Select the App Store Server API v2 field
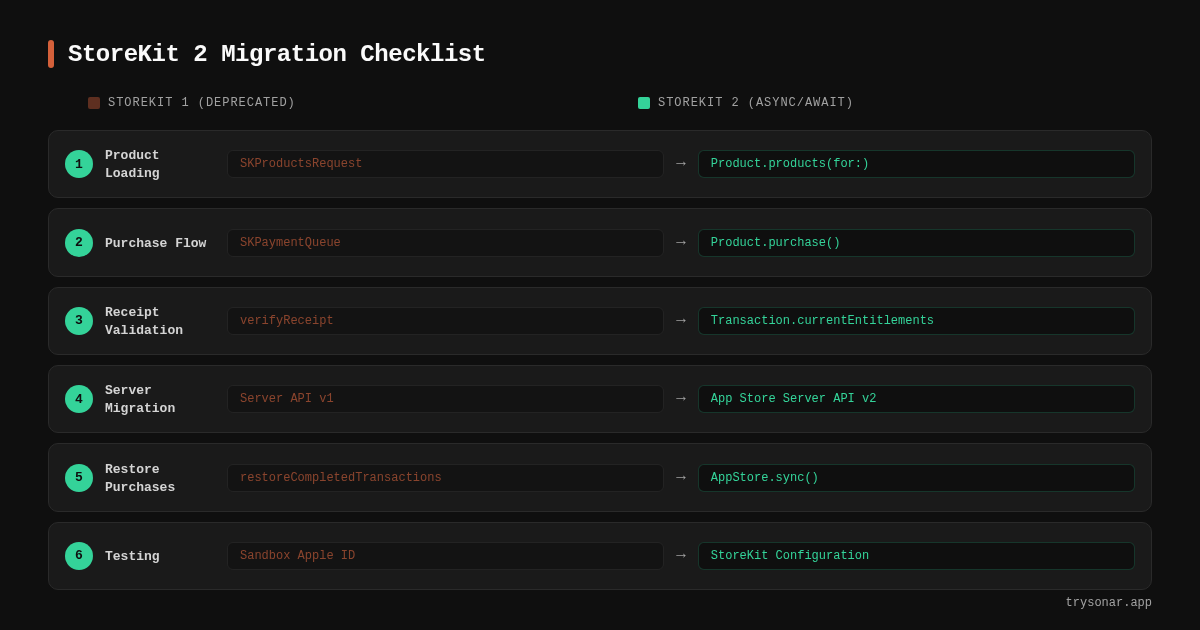 coord(916,399)
